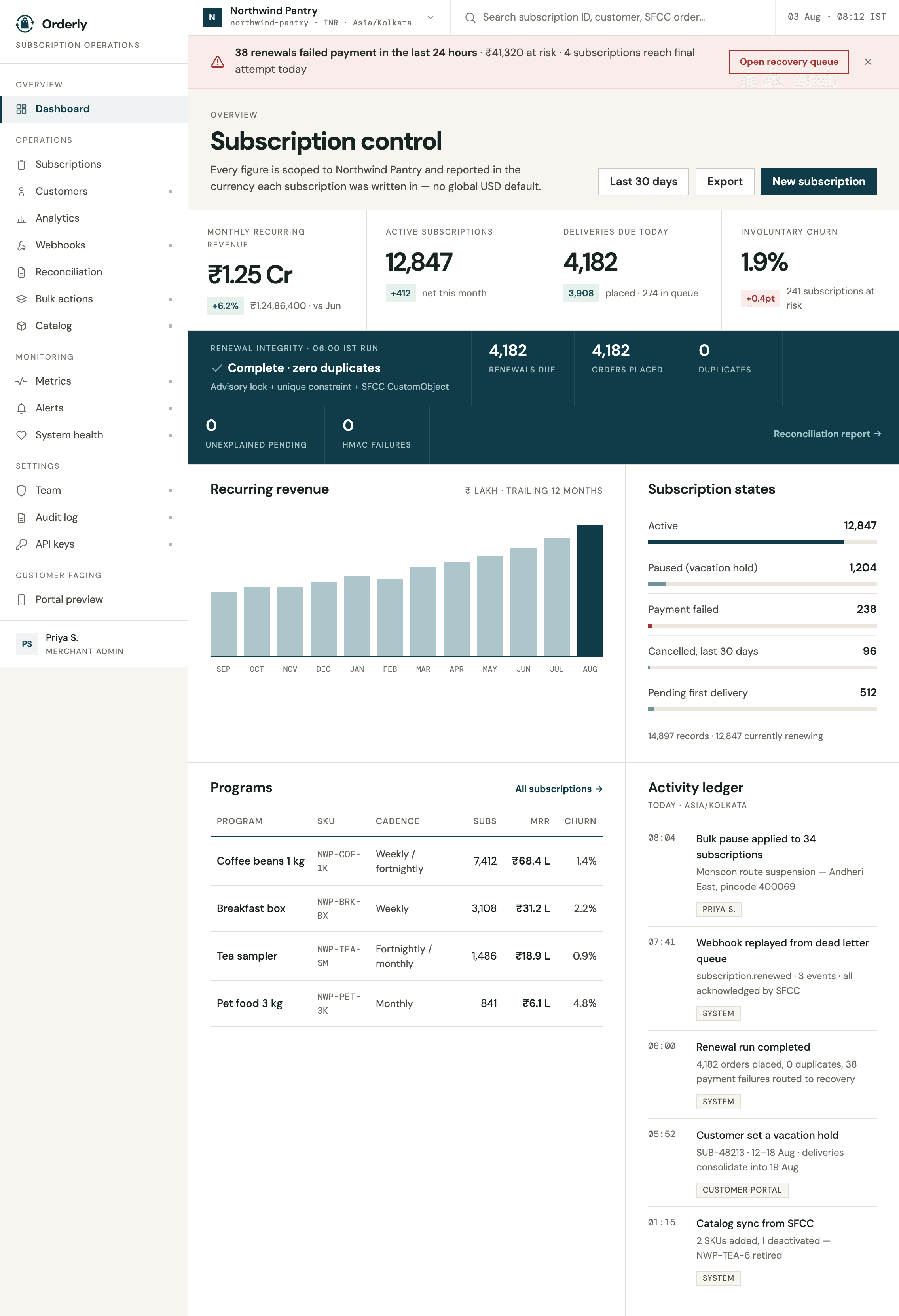Click the PS avatar for Priya S.
The image size is (899, 1316).
coord(27,644)
